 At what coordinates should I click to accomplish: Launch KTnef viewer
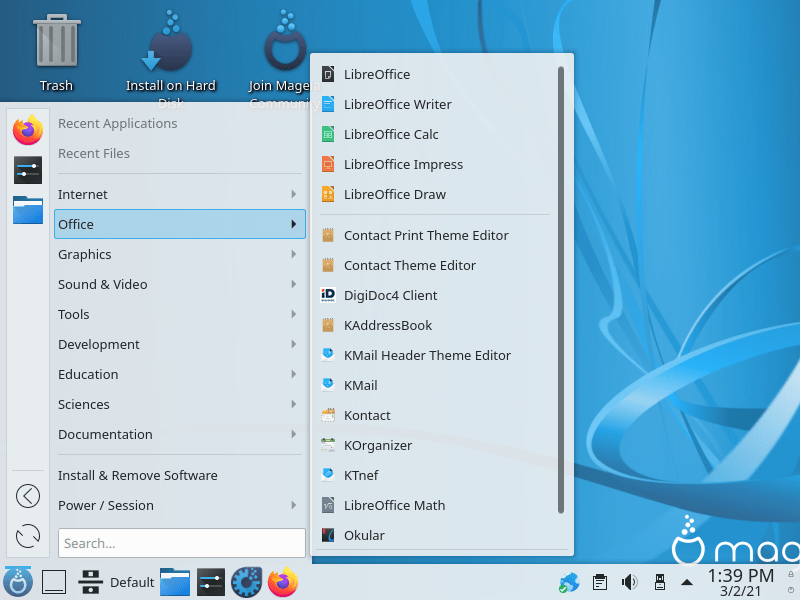pyautogui.click(x=435, y=476)
